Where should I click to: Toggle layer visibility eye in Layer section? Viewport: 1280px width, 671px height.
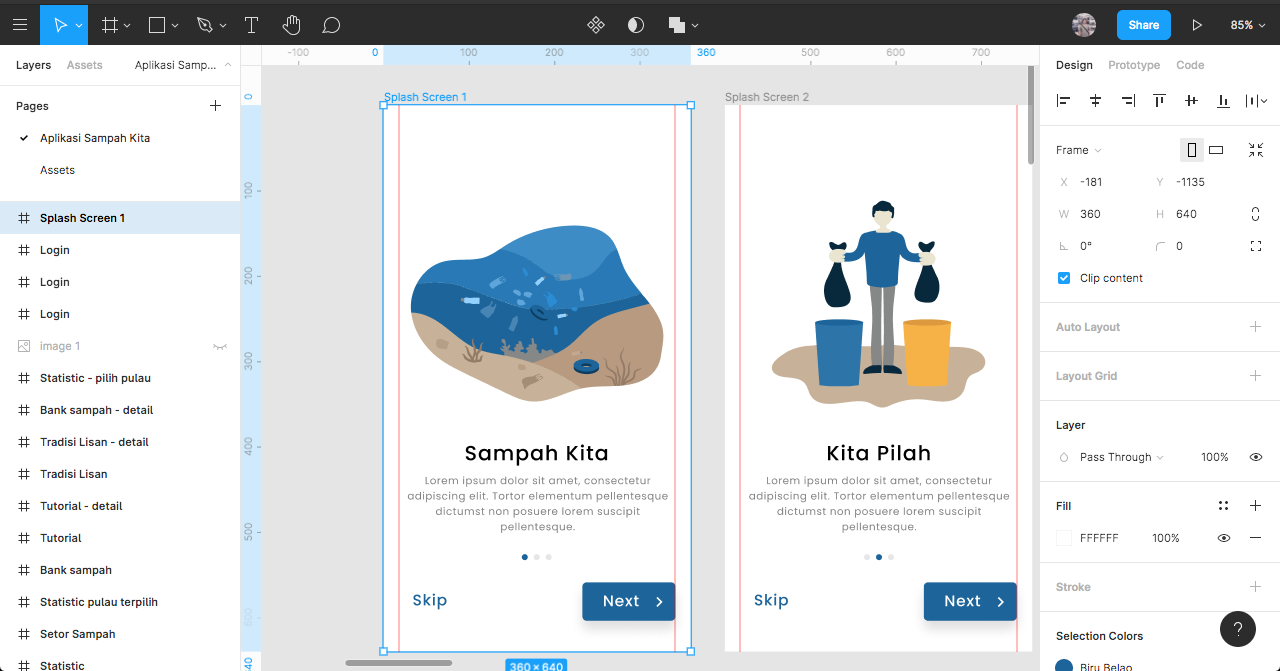coord(1256,457)
